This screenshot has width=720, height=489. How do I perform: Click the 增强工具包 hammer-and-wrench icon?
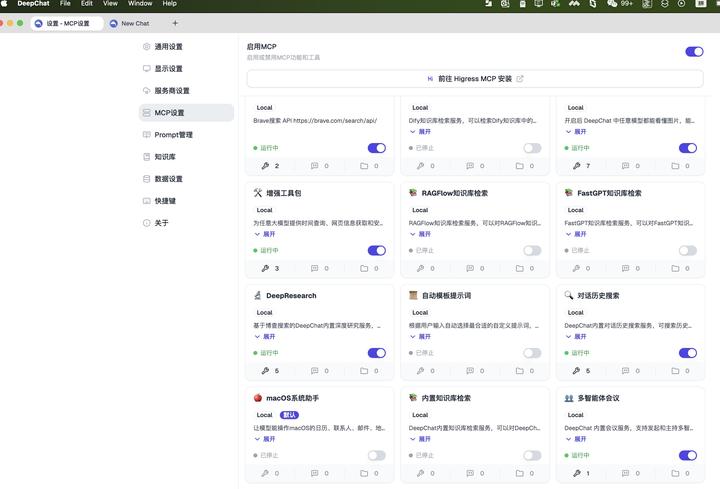pyautogui.click(x=258, y=193)
